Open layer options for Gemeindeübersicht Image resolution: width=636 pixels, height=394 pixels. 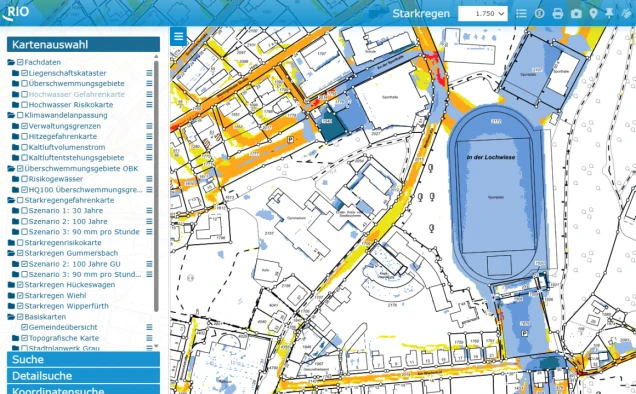pyautogui.click(x=149, y=327)
